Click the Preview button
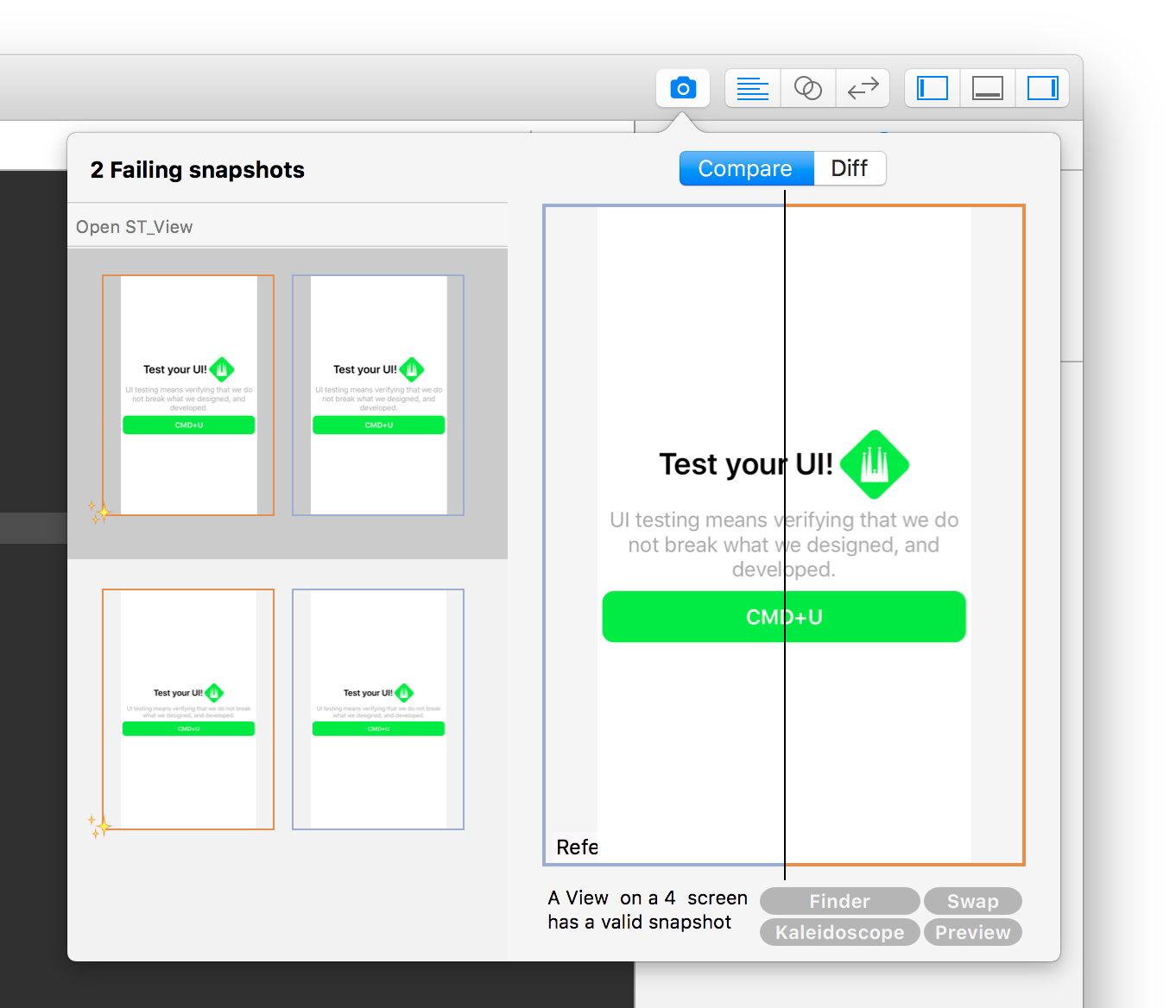The image size is (1176, 1008). [x=972, y=932]
